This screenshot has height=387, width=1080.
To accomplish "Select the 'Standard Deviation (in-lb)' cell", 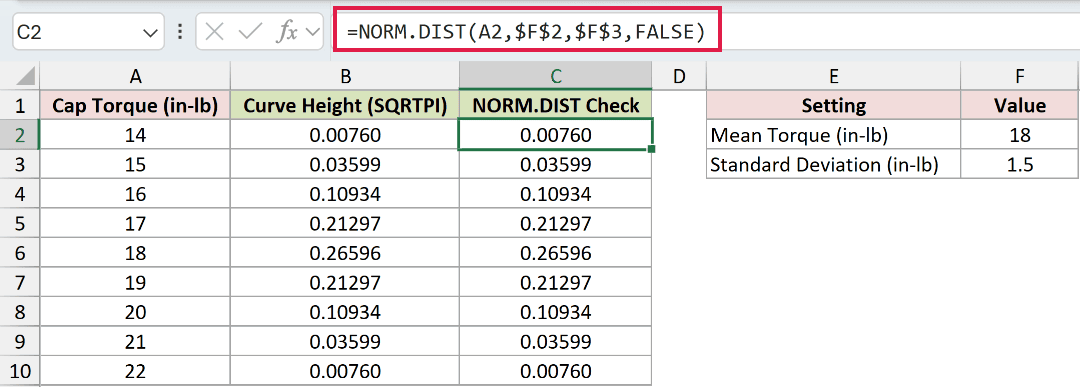I will (x=833, y=165).
